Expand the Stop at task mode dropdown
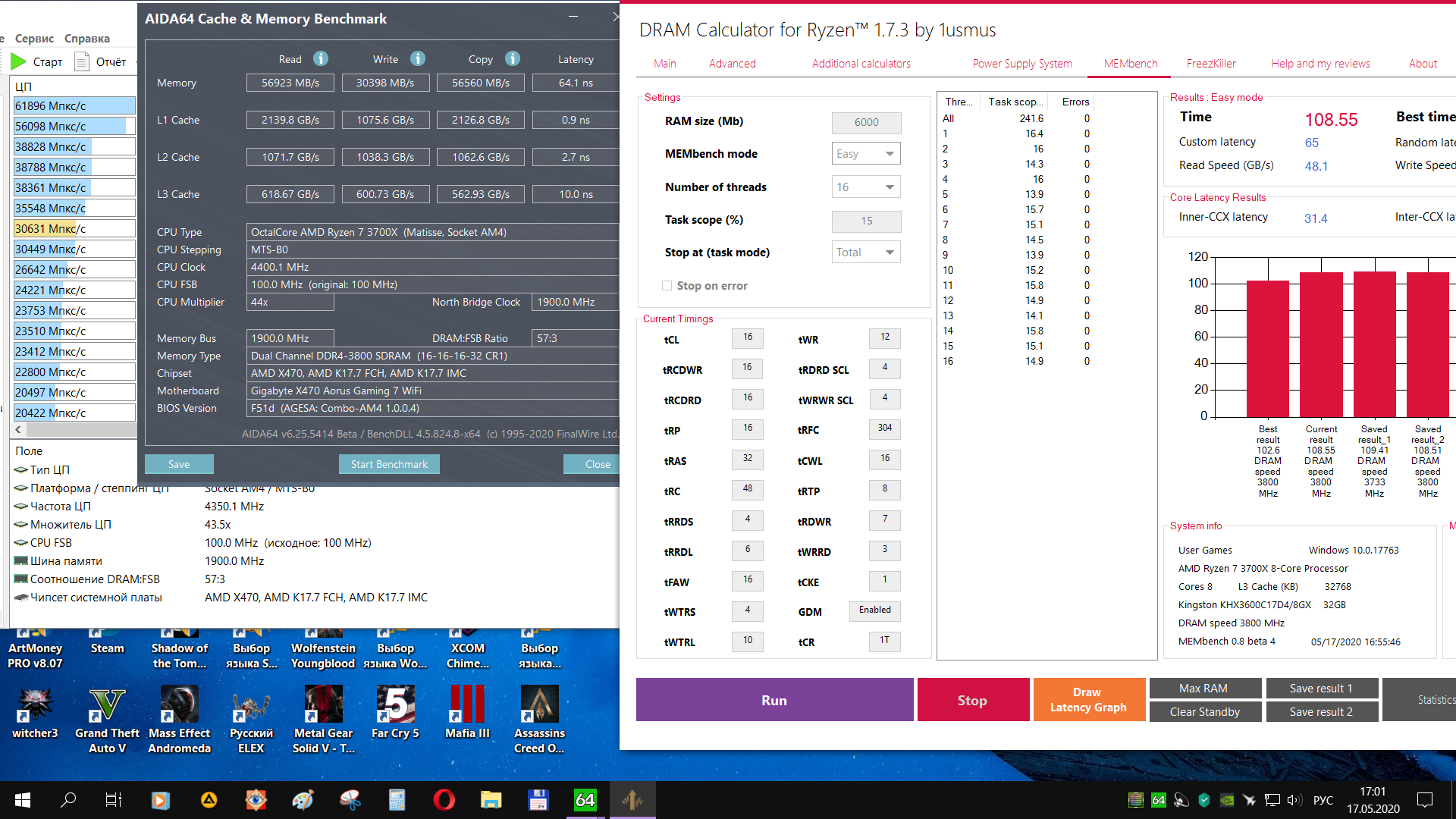 866,253
